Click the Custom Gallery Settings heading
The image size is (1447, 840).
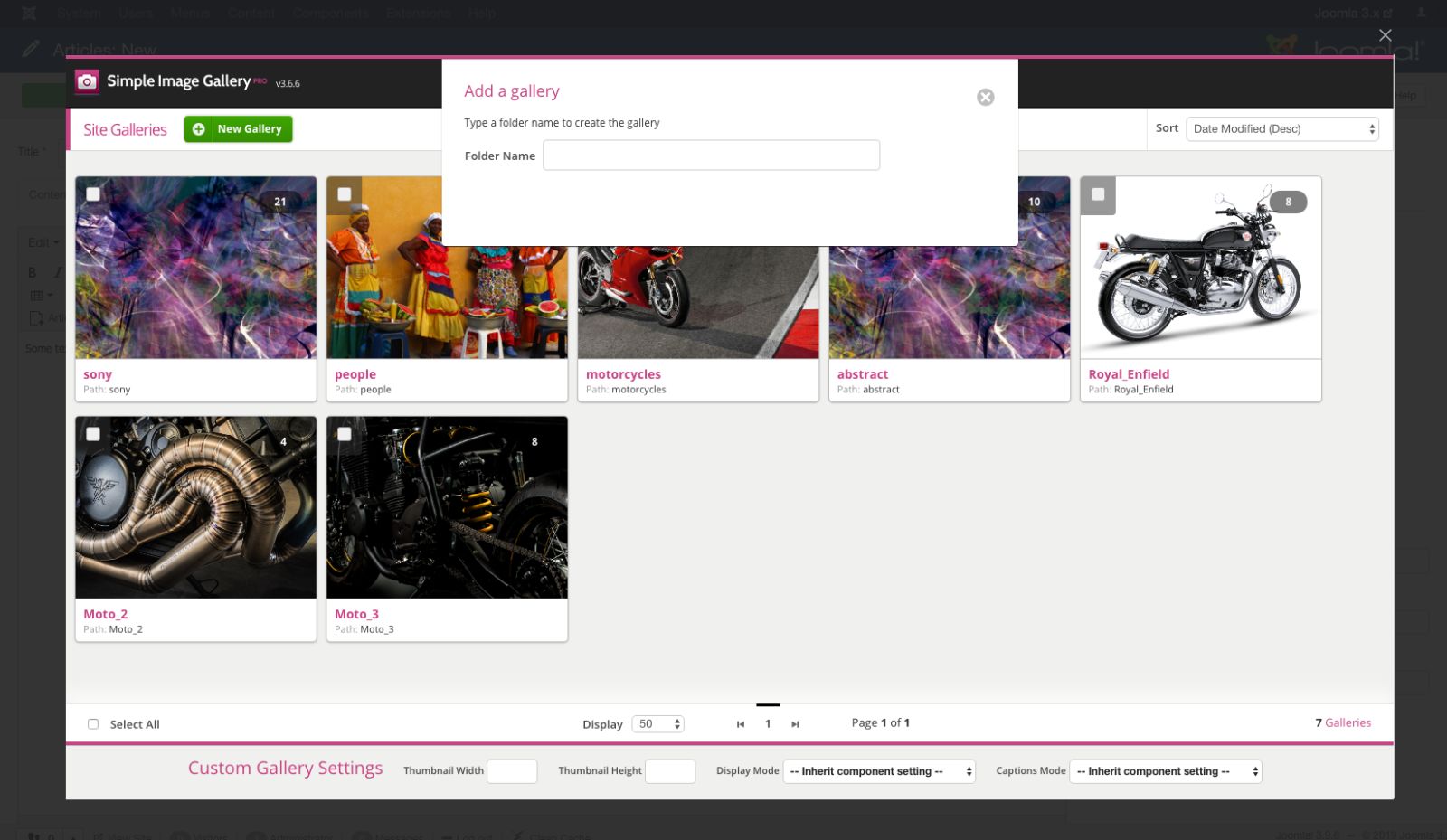pos(285,769)
